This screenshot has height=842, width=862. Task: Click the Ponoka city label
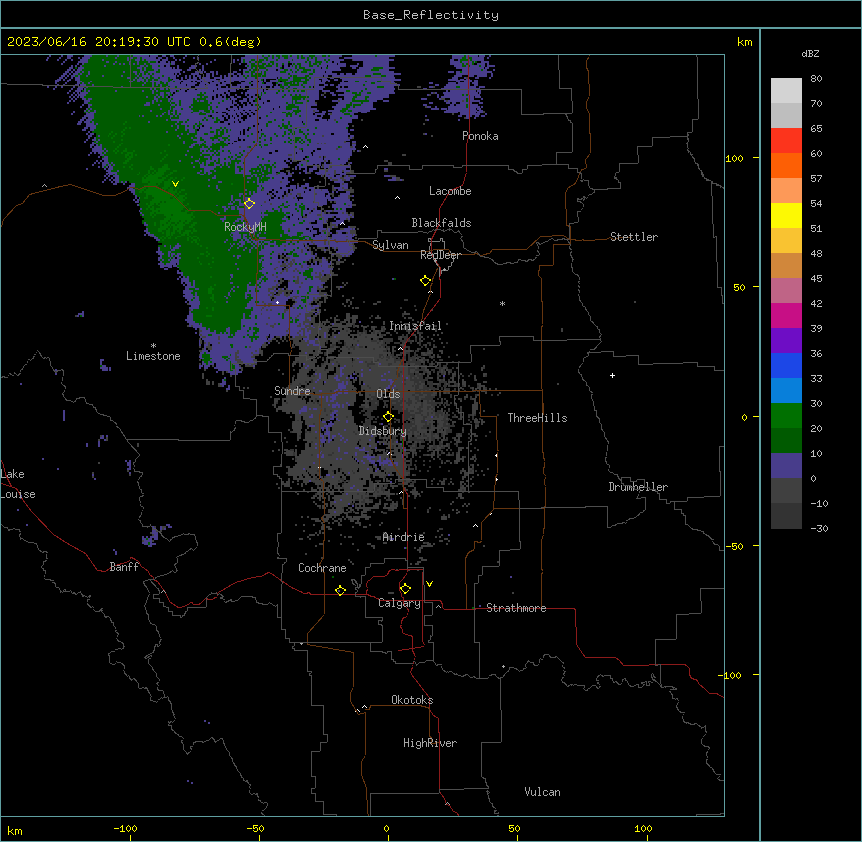tap(480, 136)
